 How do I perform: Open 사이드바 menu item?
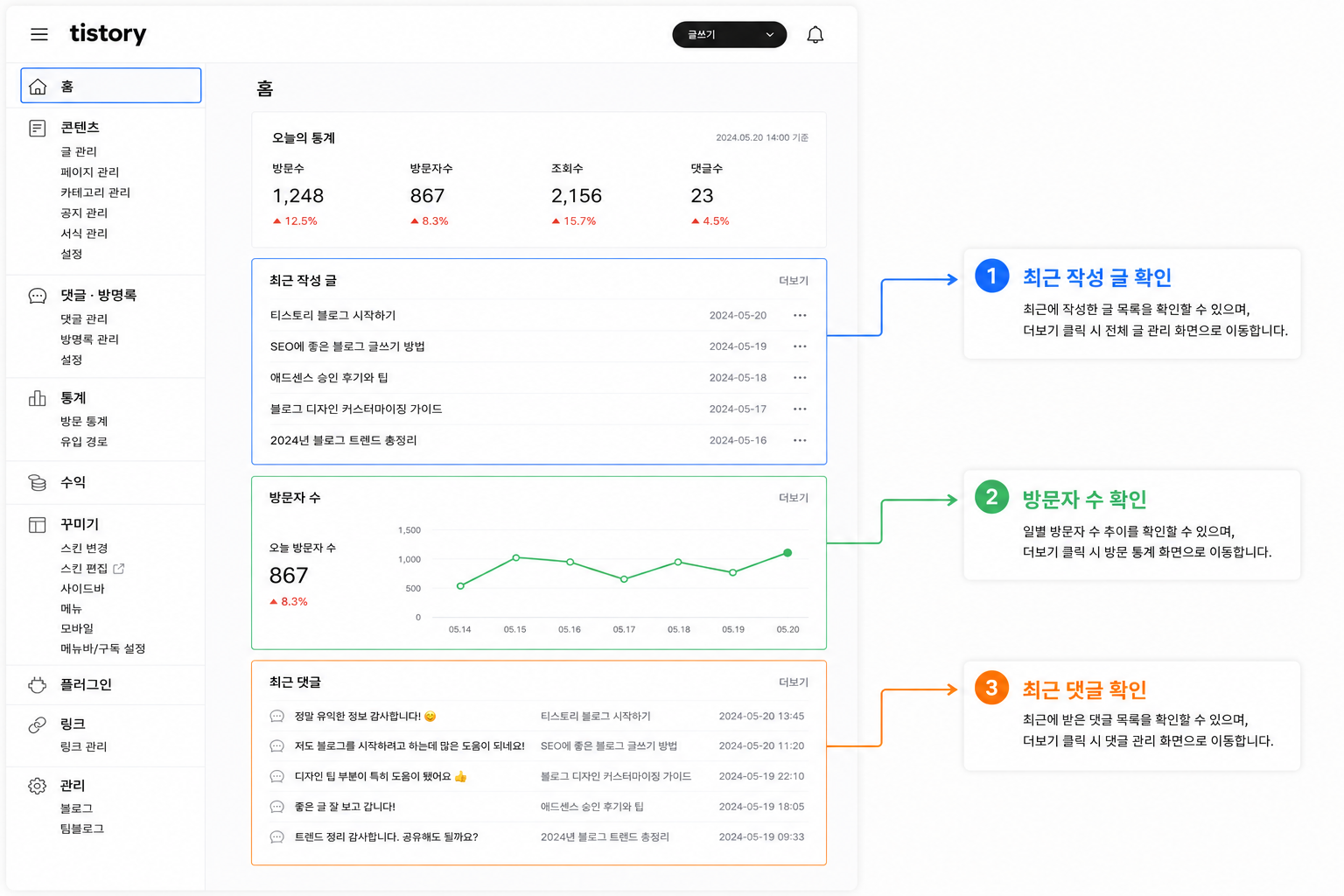coord(82,589)
